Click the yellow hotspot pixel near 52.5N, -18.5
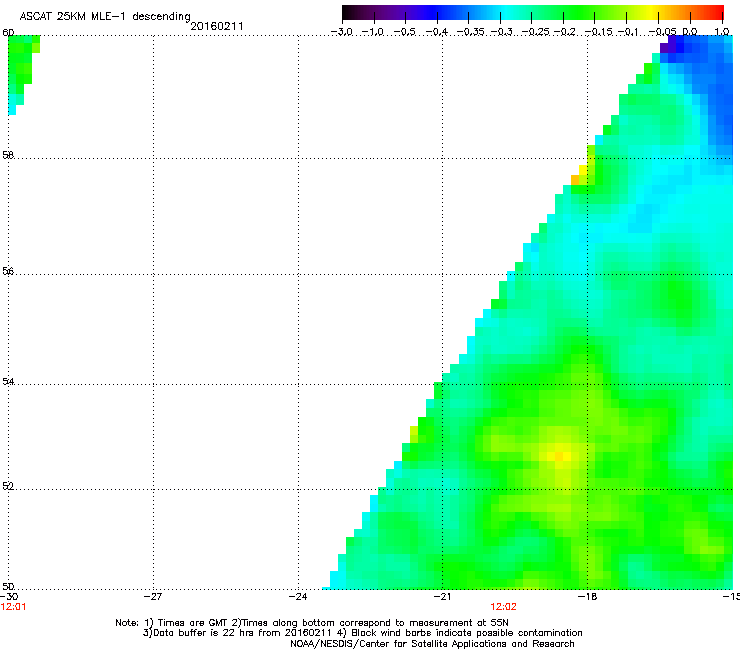 pyautogui.click(x=559, y=456)
